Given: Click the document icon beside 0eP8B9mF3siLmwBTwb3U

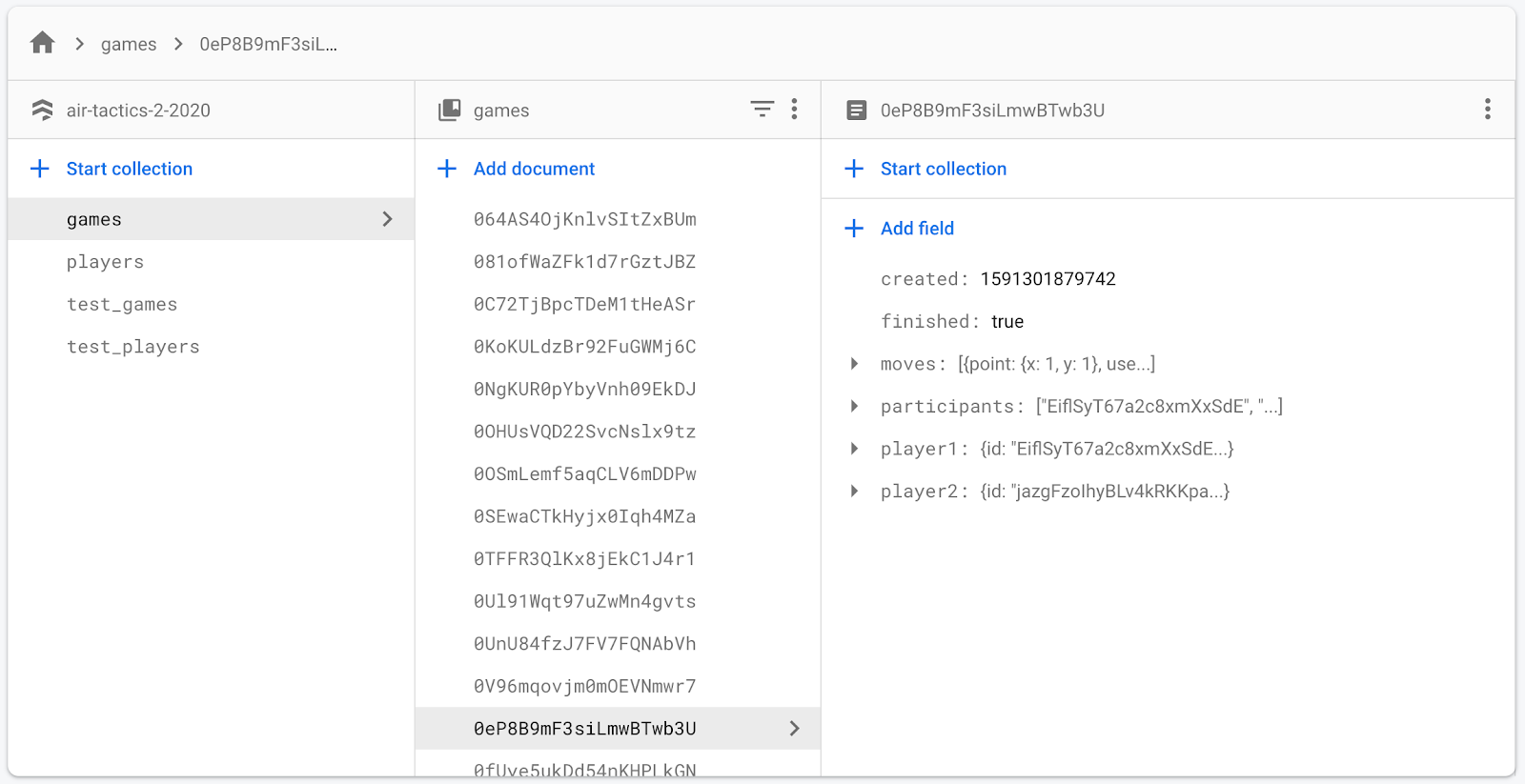Looking at the screenshot, I should pyautogui.click(x=856, y=111).
